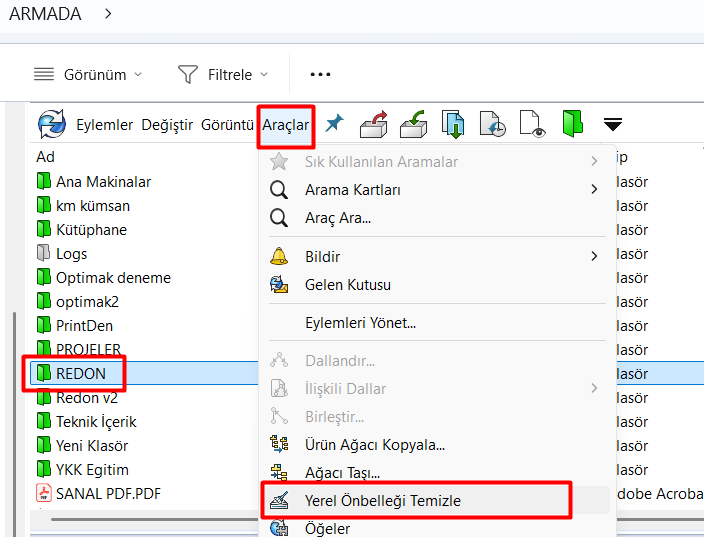Viewport: 705px width, 540px height.
Task: Click the Öğeler puzzle icon
Action: 279,528
